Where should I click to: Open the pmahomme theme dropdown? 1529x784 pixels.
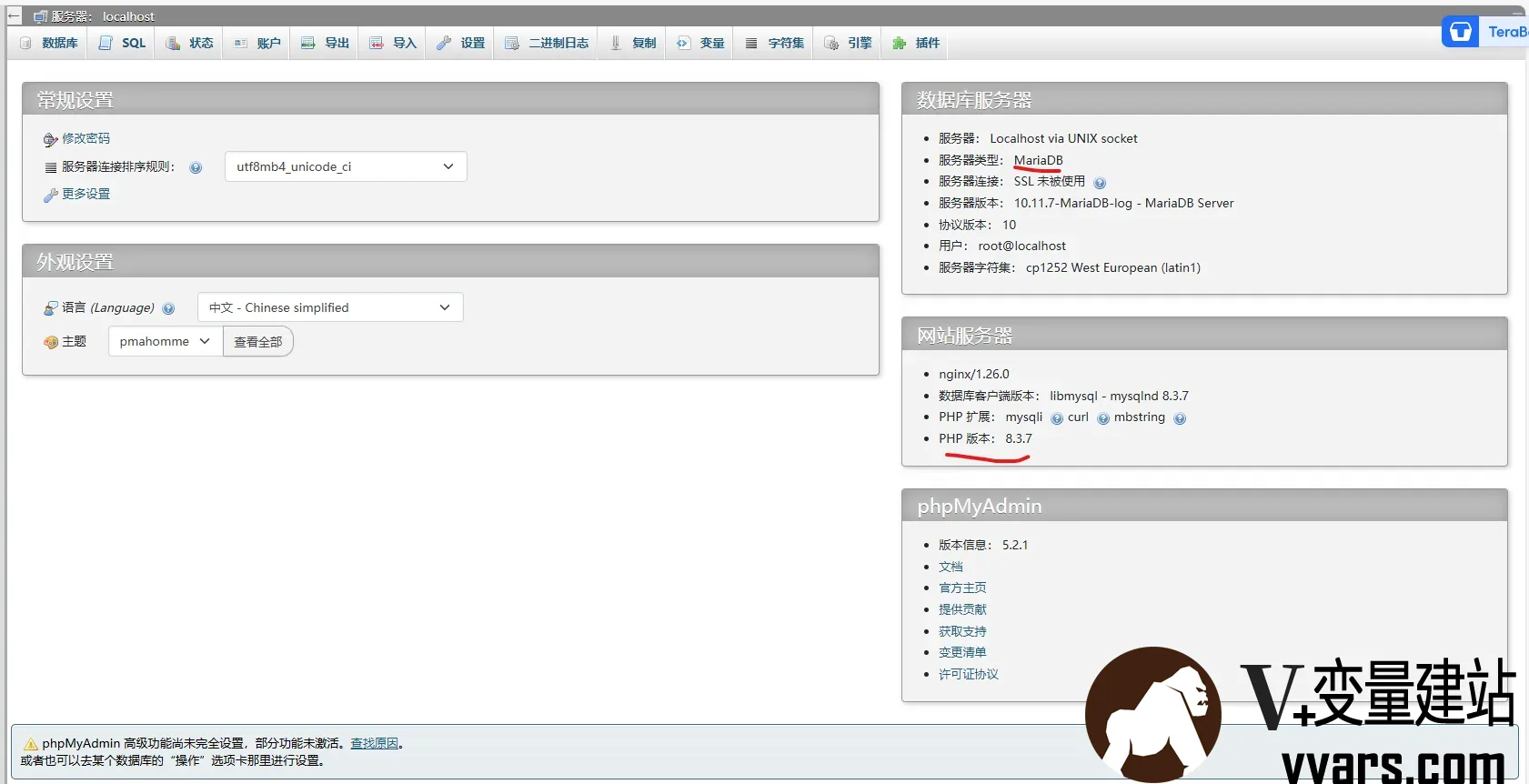[166, 341]
